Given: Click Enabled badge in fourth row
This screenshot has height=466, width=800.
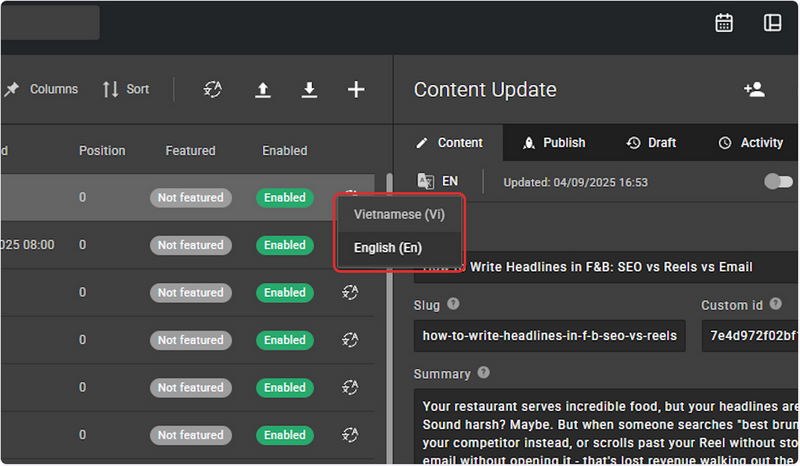Looking at the screenshot, I should [x=285, y=340].
